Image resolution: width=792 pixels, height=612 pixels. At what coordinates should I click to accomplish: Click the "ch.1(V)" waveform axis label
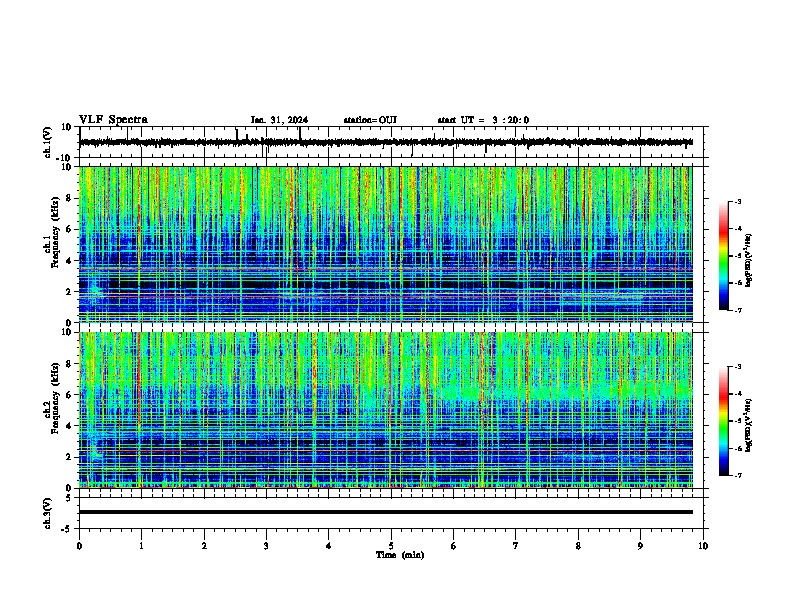pyautogui.click(x=48, y=142)
